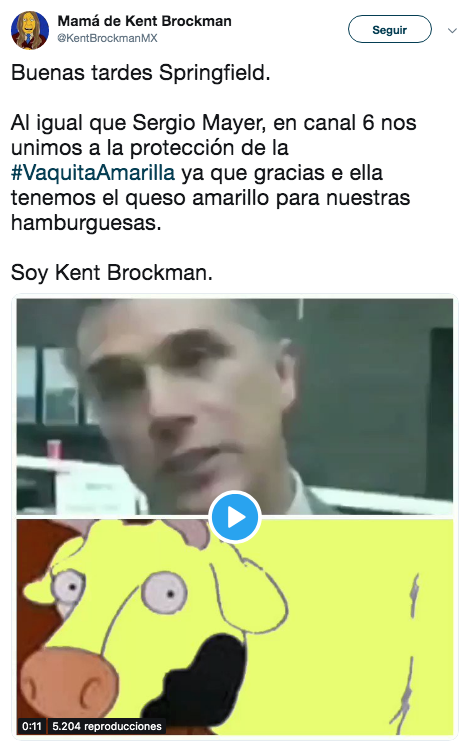Image resolution: width=466 pixels, height=751 pixels.
Task: Click the words "queso amarillo" in the tweet
Action: [197, 198]
